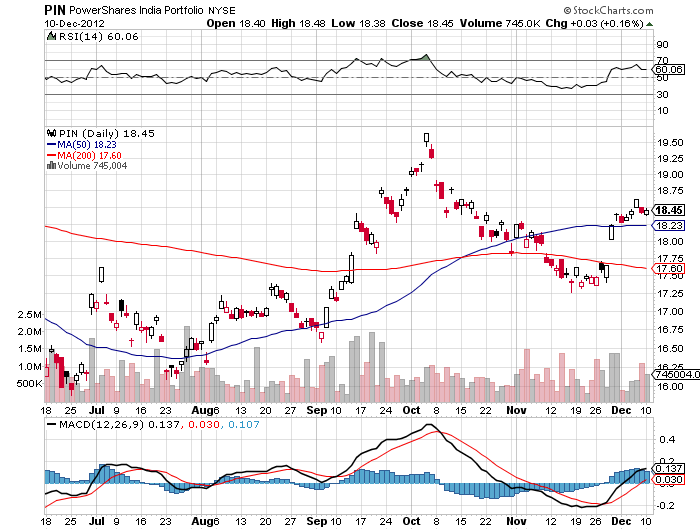Click the Low 18.38 value
Screen dimensions: 700x530
pos(358,23)
